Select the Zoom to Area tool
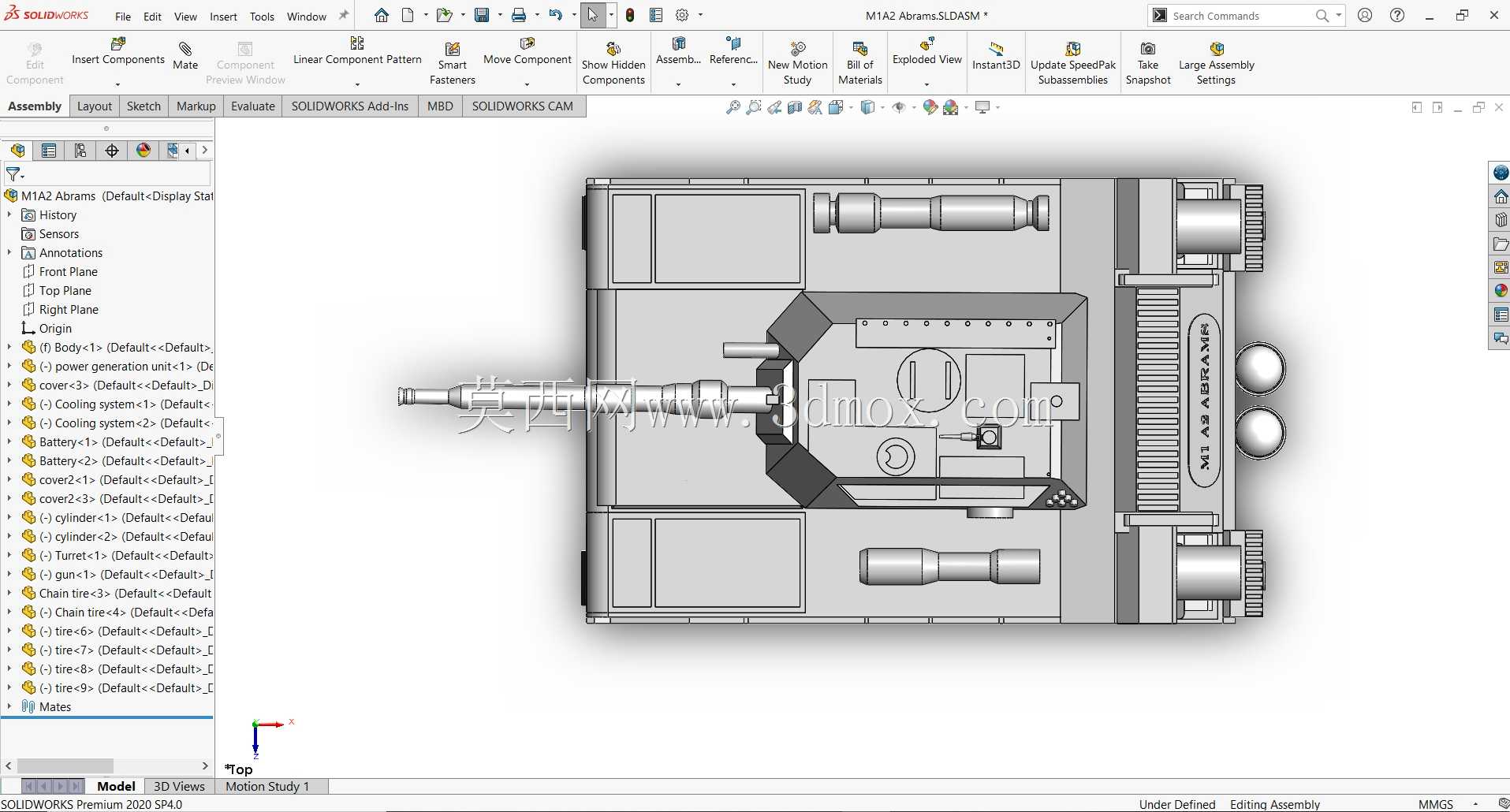This screenshot has width=1510, height=812. tap(754, 107)
